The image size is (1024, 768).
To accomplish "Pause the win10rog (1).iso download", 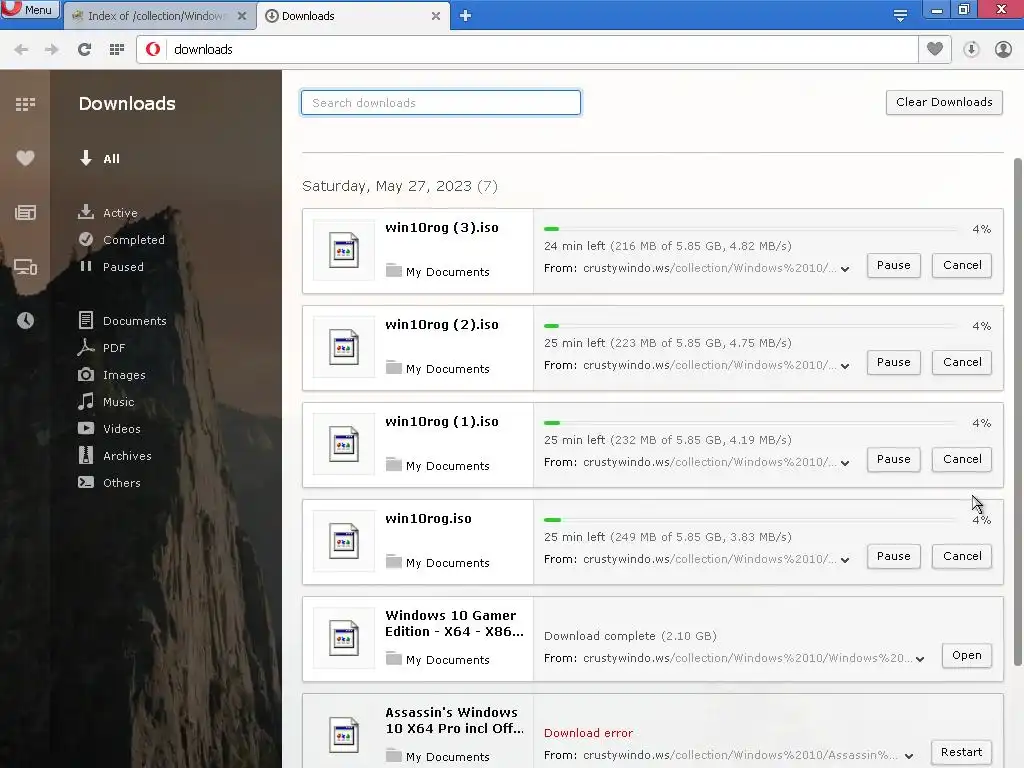I will tap(893, 459).
